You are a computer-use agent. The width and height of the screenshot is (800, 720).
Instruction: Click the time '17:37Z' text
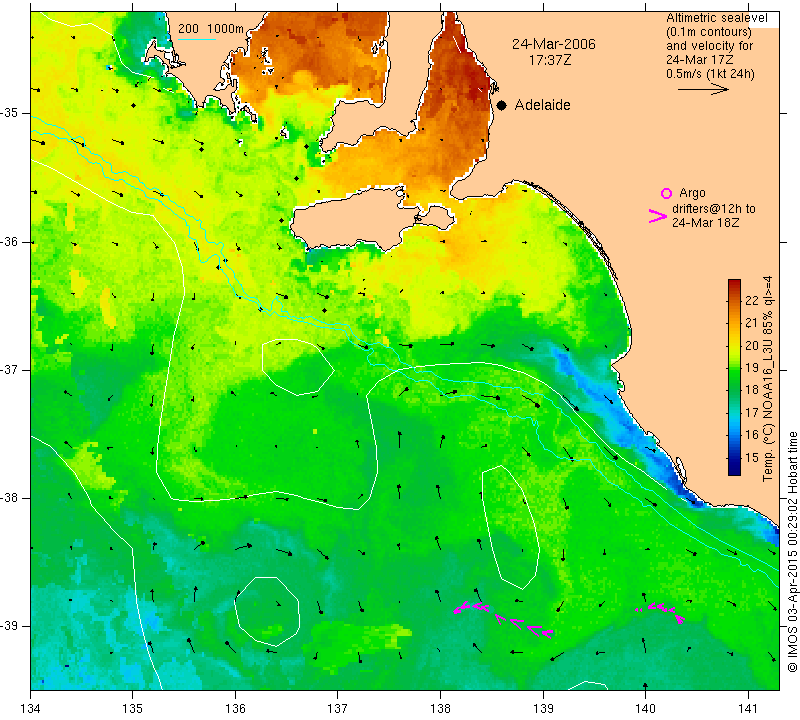click(549, 60)
